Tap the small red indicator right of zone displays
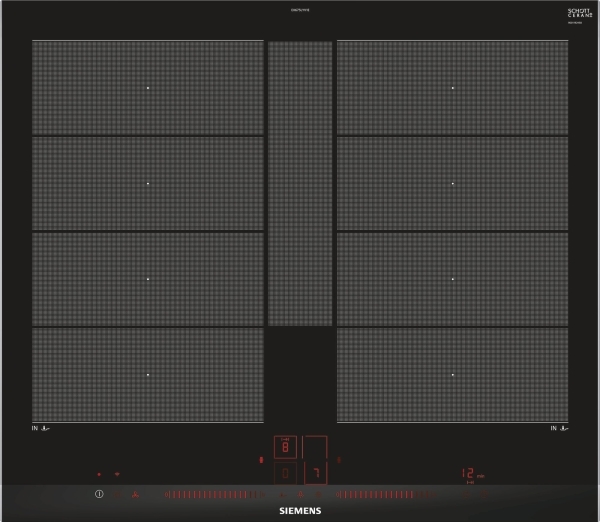Image resolution: width=600 pixels, height=522 pixels. pyautogui.click(x=338, y=460)
